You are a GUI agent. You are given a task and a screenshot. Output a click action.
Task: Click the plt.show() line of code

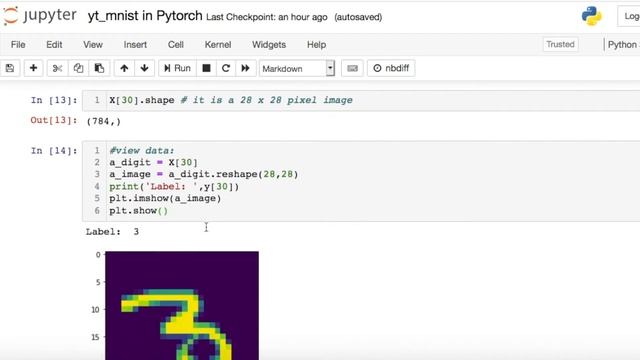coord(138,211)
